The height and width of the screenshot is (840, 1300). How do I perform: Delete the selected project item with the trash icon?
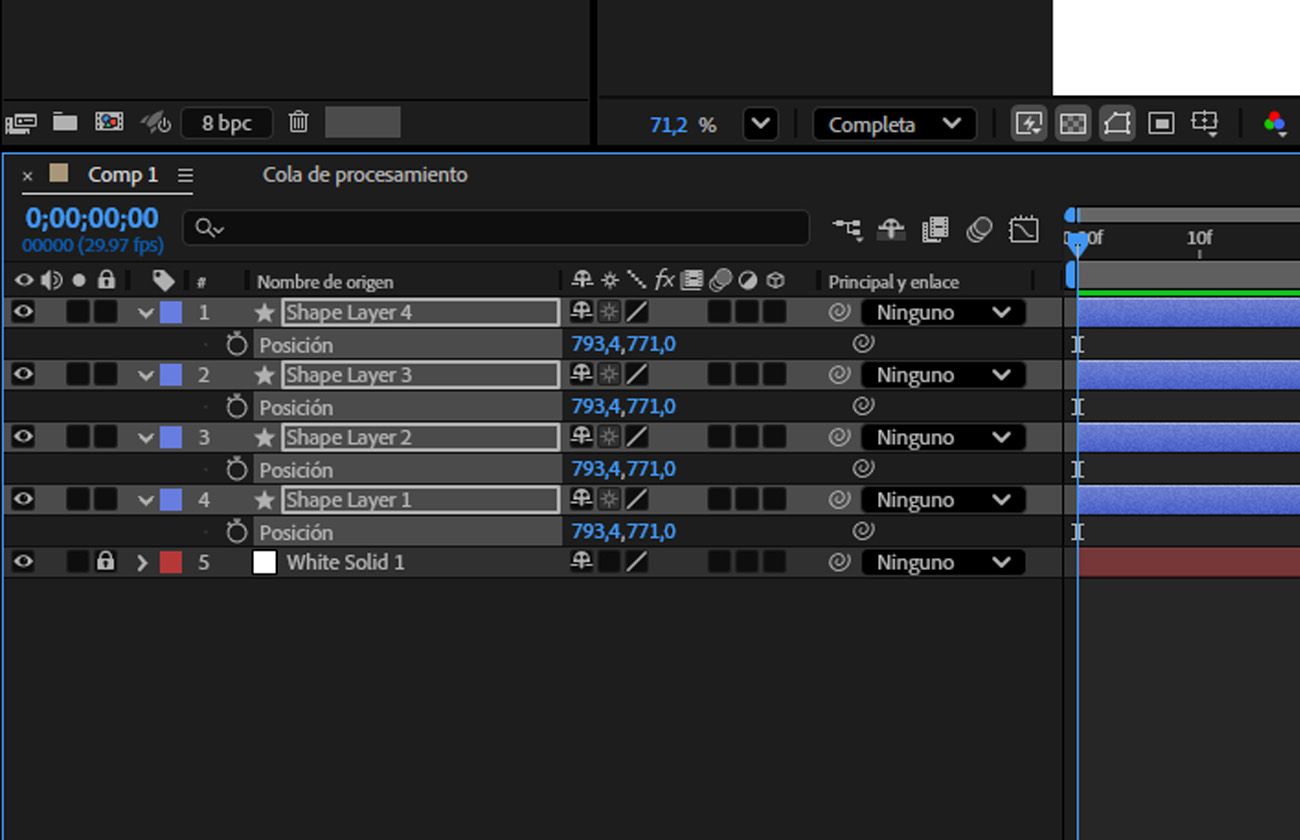(298, 122)
